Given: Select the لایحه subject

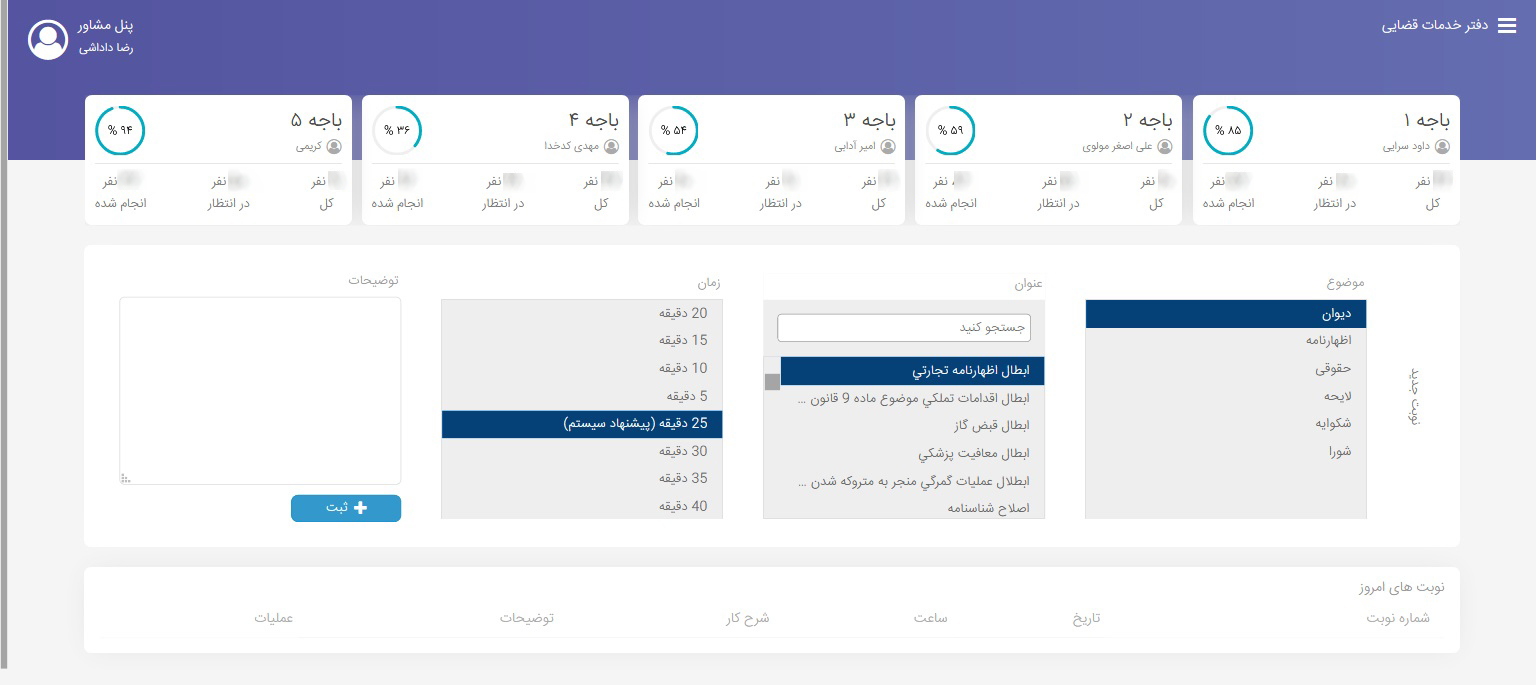Looking at the screenshot, I should click(1226, 396).
